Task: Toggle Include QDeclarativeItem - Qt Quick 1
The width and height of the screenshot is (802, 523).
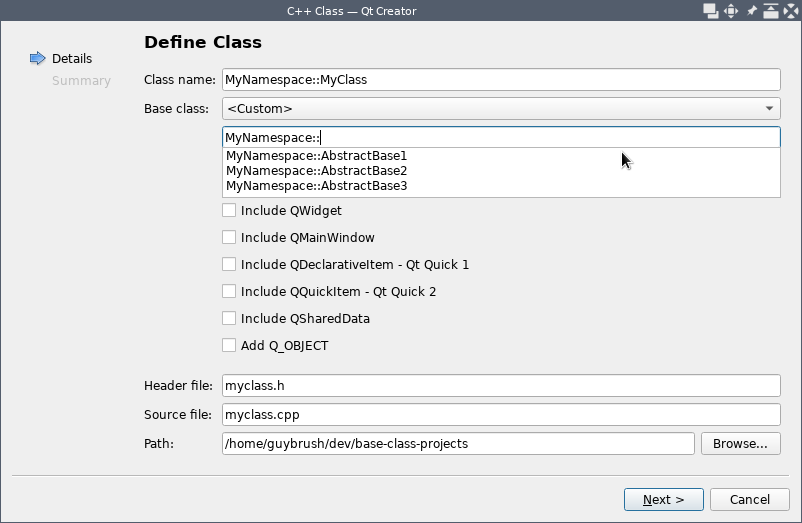Action: tap(229, 265)
